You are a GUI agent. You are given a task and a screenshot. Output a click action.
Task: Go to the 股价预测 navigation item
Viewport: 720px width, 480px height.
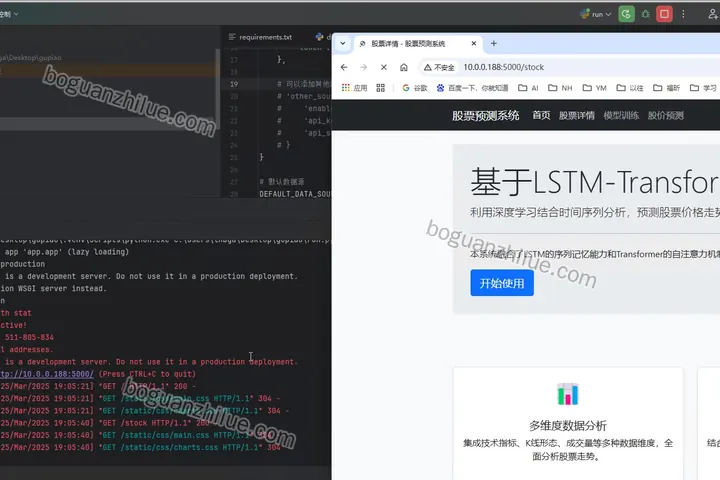point(665,116)
